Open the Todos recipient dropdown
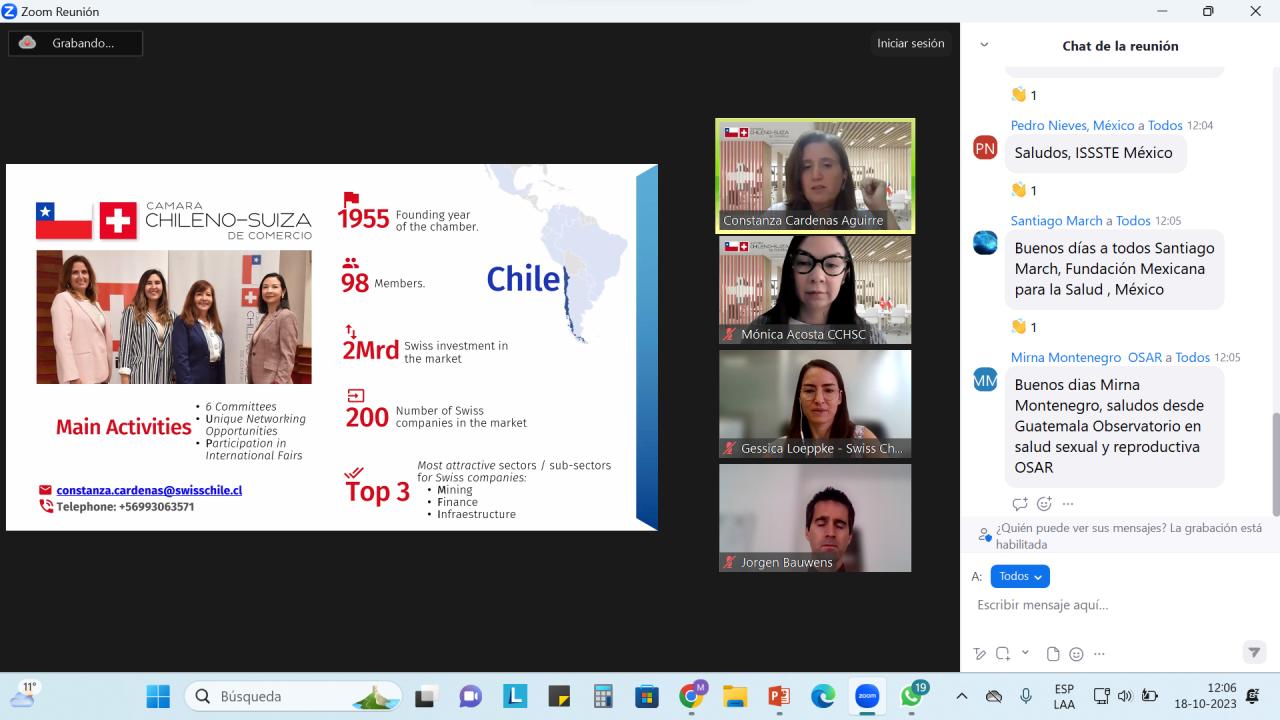Viewport: 1280px width, 720px height. click(x=1020, y=576)
